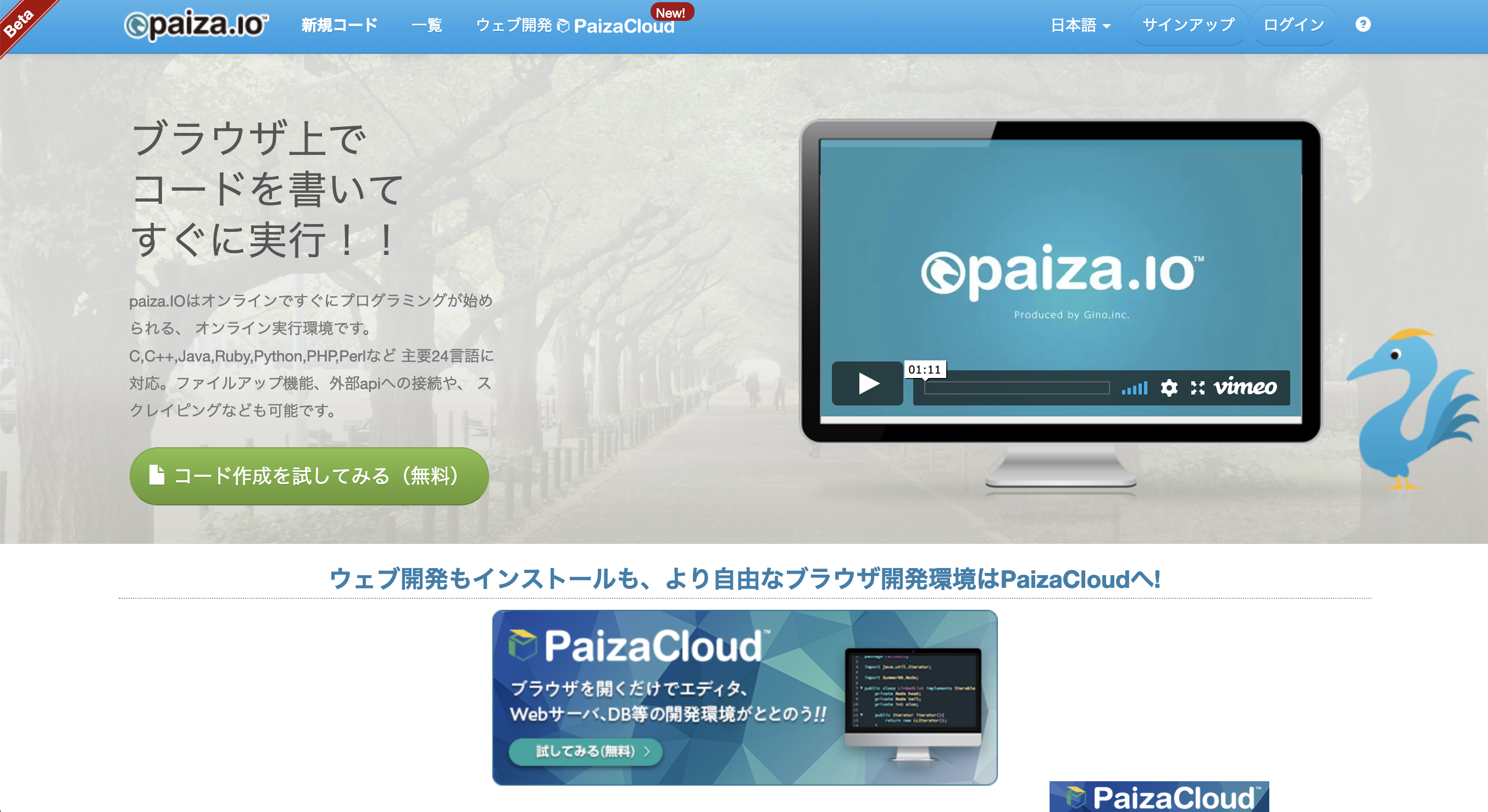Image resolution: width=1488 pixels, height=812 pixels.
Task: Click 試してみる(無料) on the PaizaCloud banner
Action: pos(585,752)
